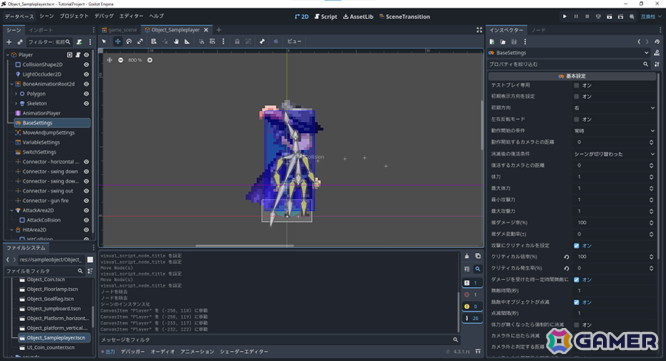
Task: Click the load resource folder icon in Inspector
Action: pos(503,42)
